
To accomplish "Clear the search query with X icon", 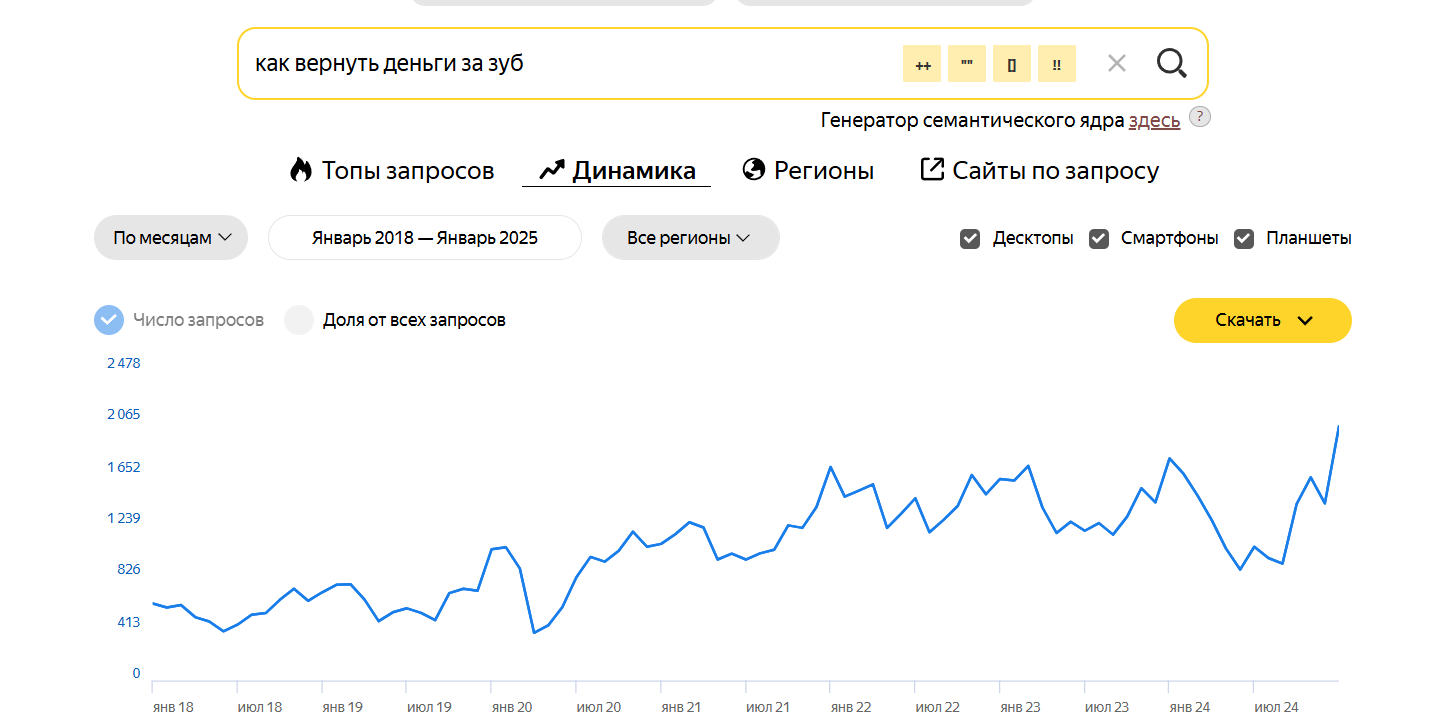I will 1117,64.
